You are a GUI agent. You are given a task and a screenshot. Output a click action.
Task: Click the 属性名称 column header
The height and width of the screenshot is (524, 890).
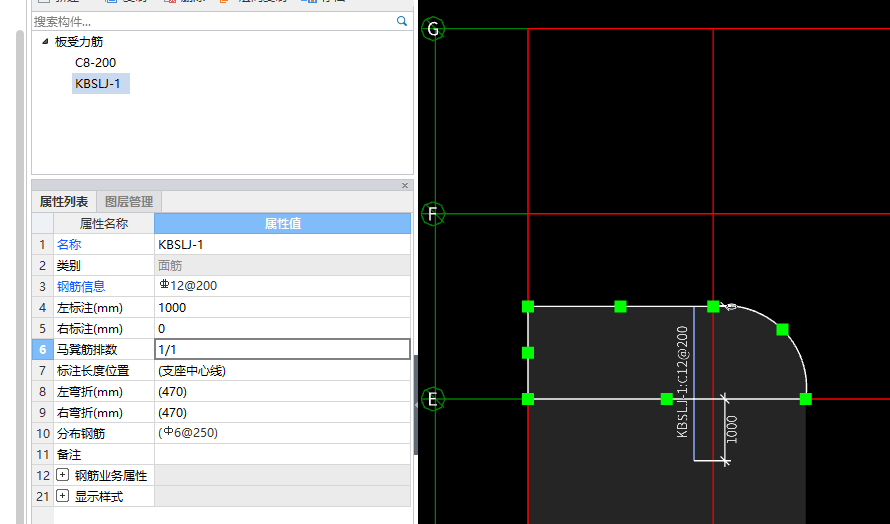[x=104, y=224]
